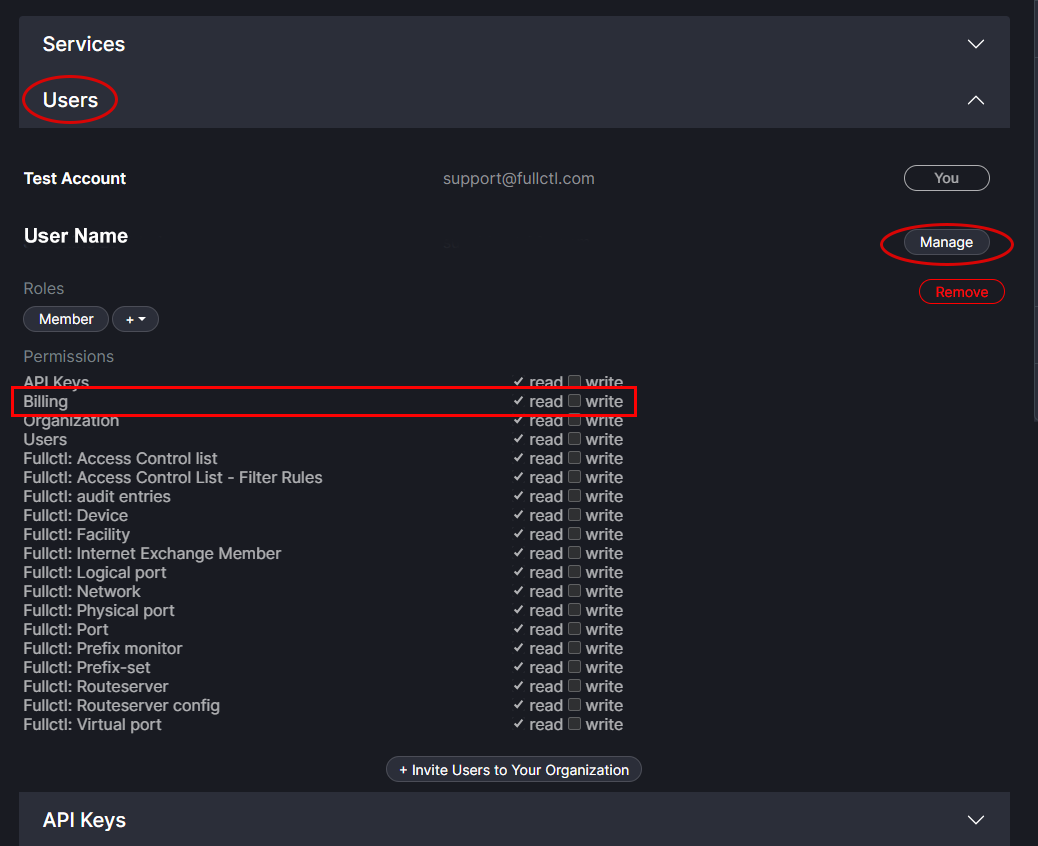1038x846 pixels.
Task: Click Invite Users to Your Organization
Action: pos(514,770)
